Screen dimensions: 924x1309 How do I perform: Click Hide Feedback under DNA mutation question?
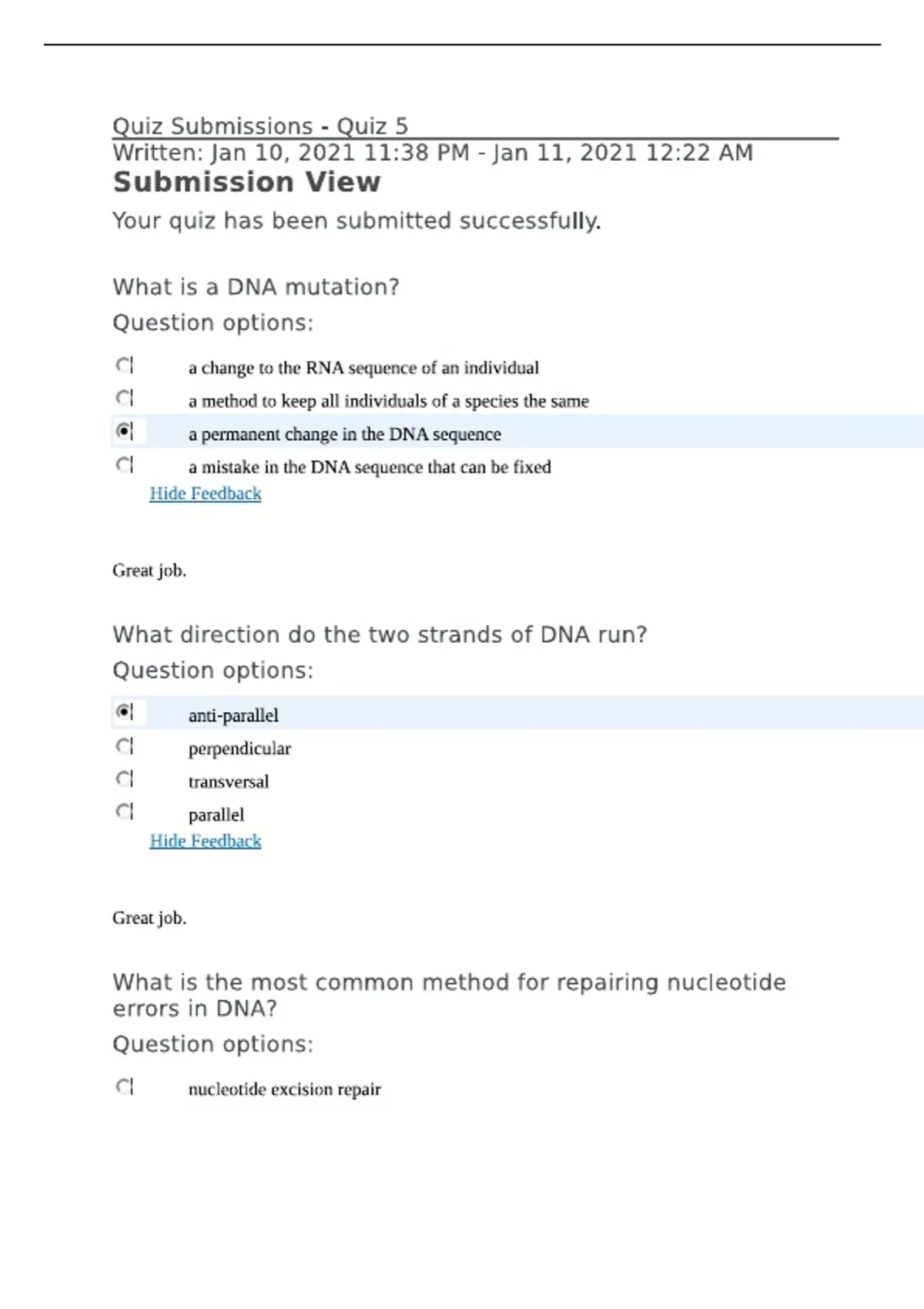206,494
